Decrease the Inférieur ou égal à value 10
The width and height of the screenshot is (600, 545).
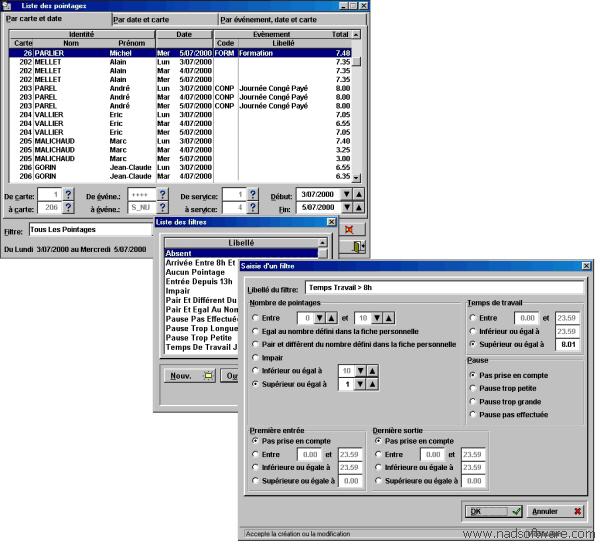pos(361,370)
